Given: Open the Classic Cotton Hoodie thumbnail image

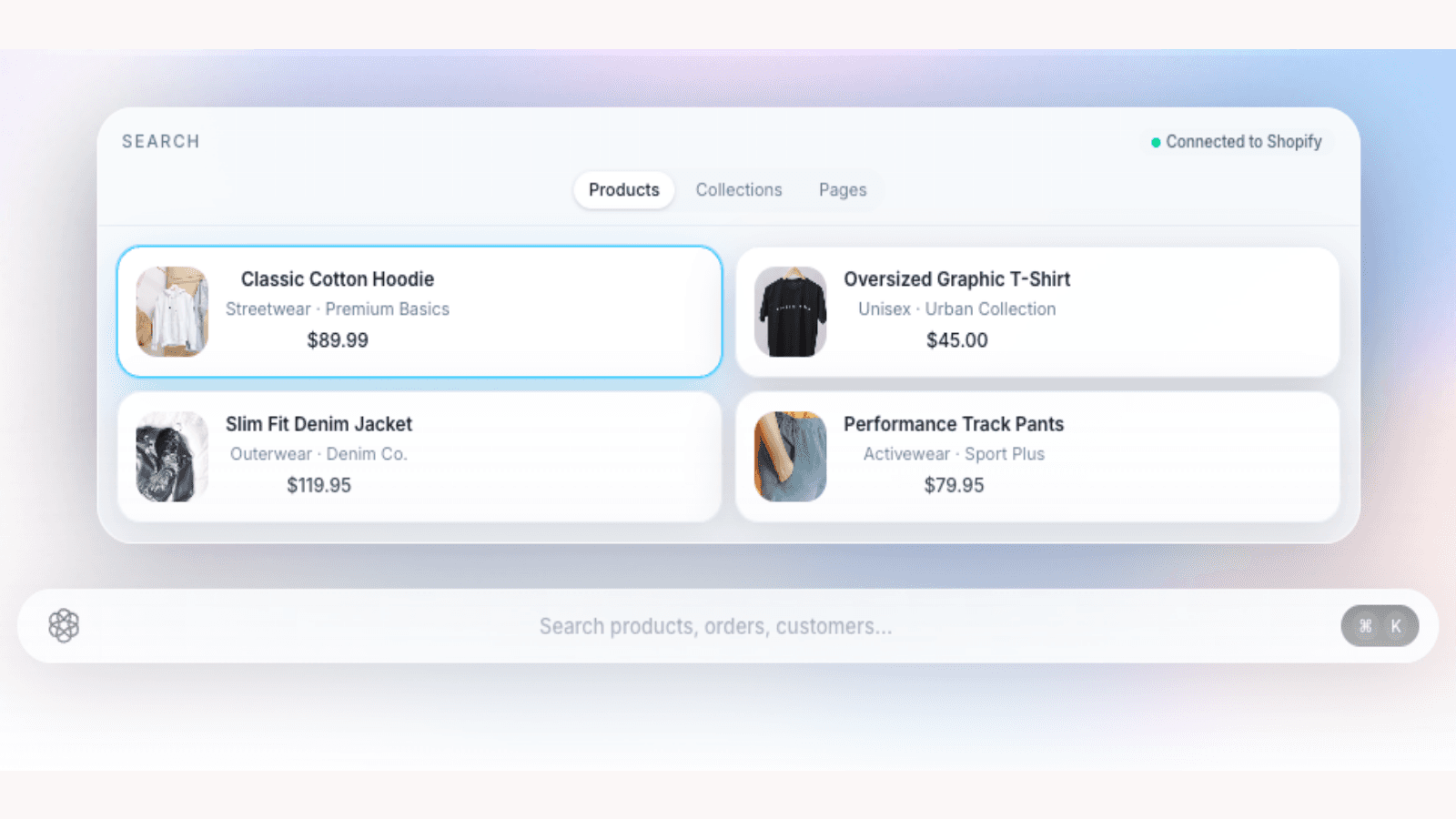Looking at the screenshot, I should [172, 311].
